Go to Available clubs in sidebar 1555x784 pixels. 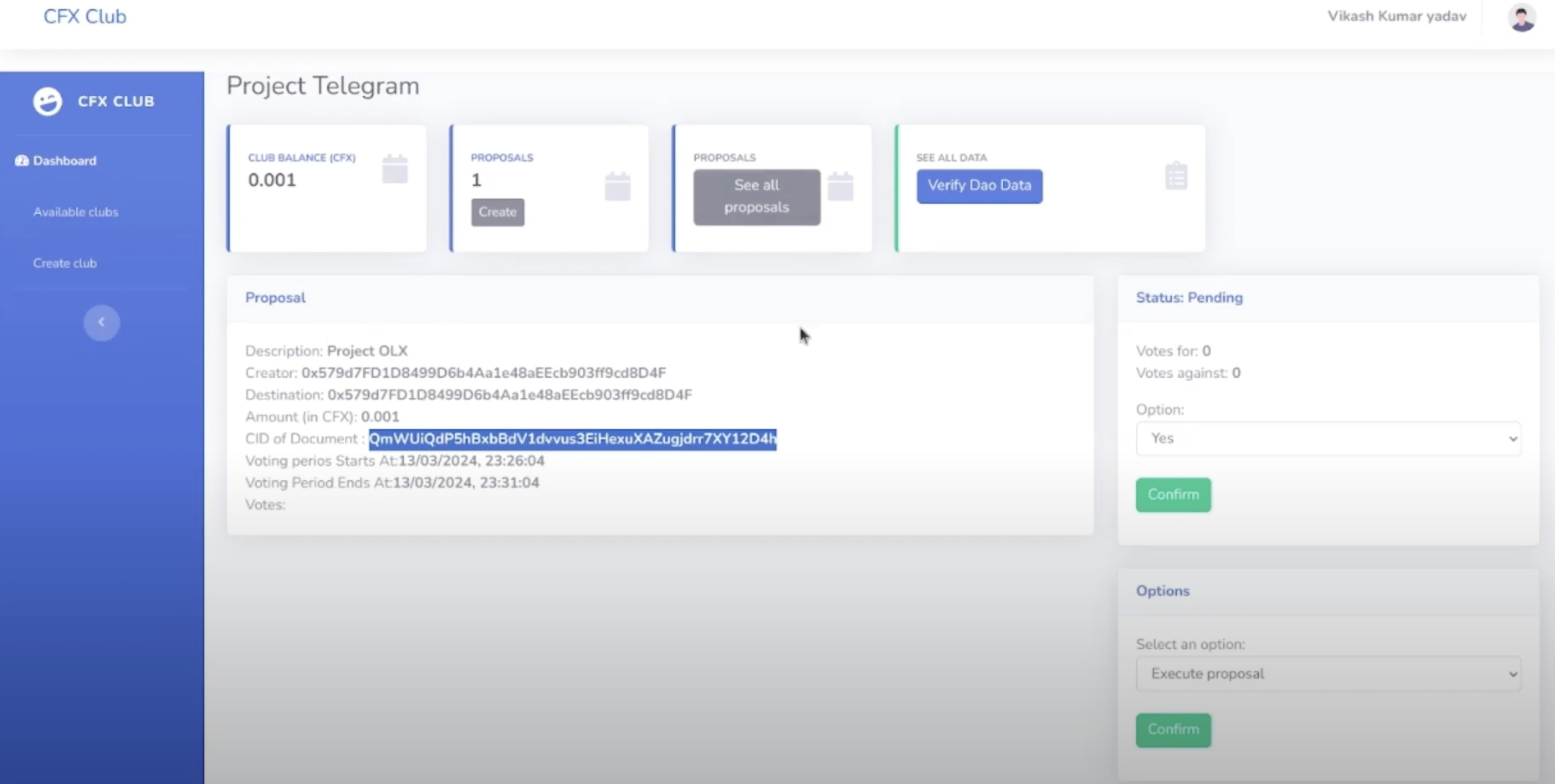coord(75,212)
